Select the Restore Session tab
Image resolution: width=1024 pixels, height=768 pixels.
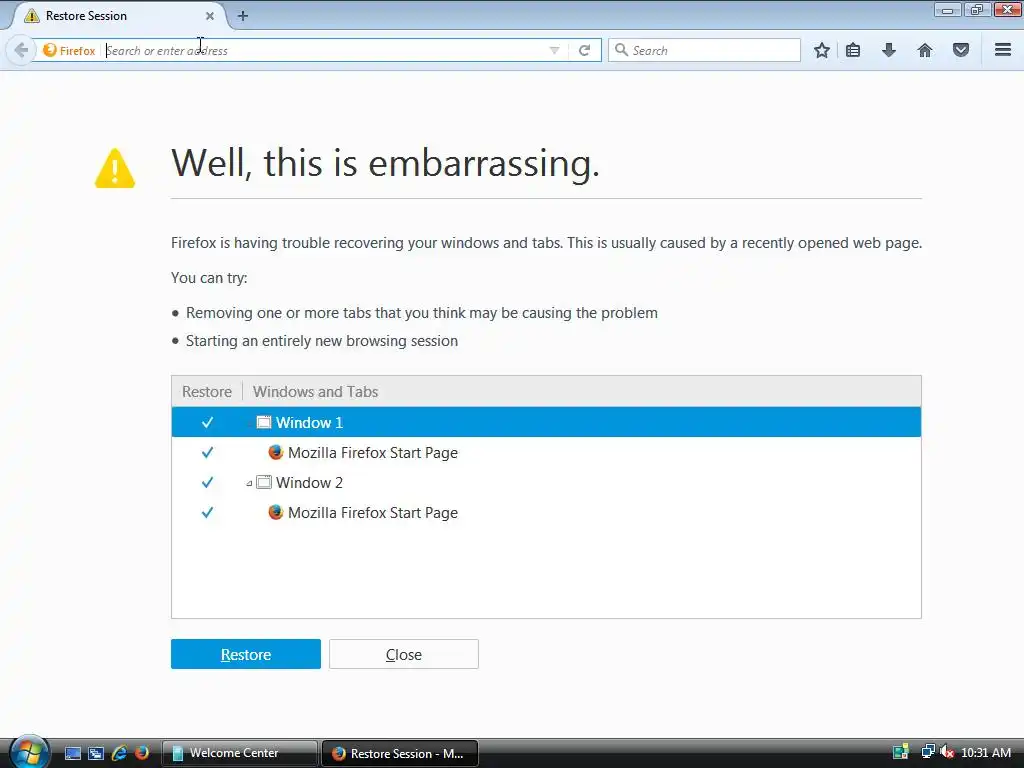coord(116,16)
